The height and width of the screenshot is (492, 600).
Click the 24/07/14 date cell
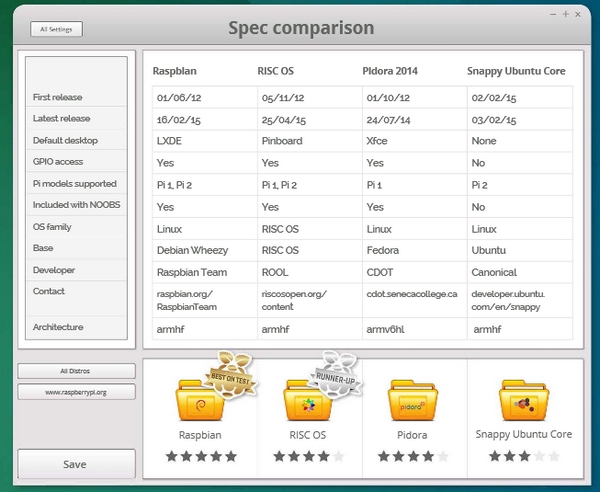point(415,120)
